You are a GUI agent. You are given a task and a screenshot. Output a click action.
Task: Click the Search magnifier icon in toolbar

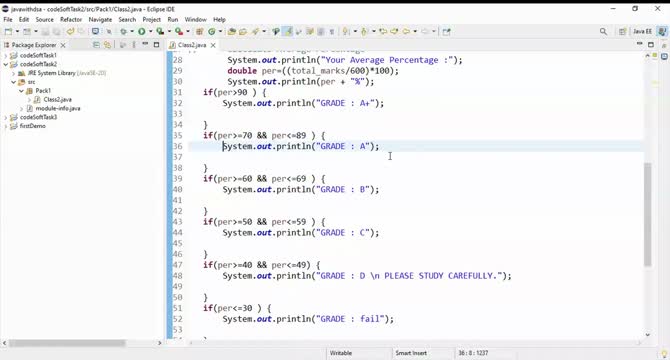point(603,31)
